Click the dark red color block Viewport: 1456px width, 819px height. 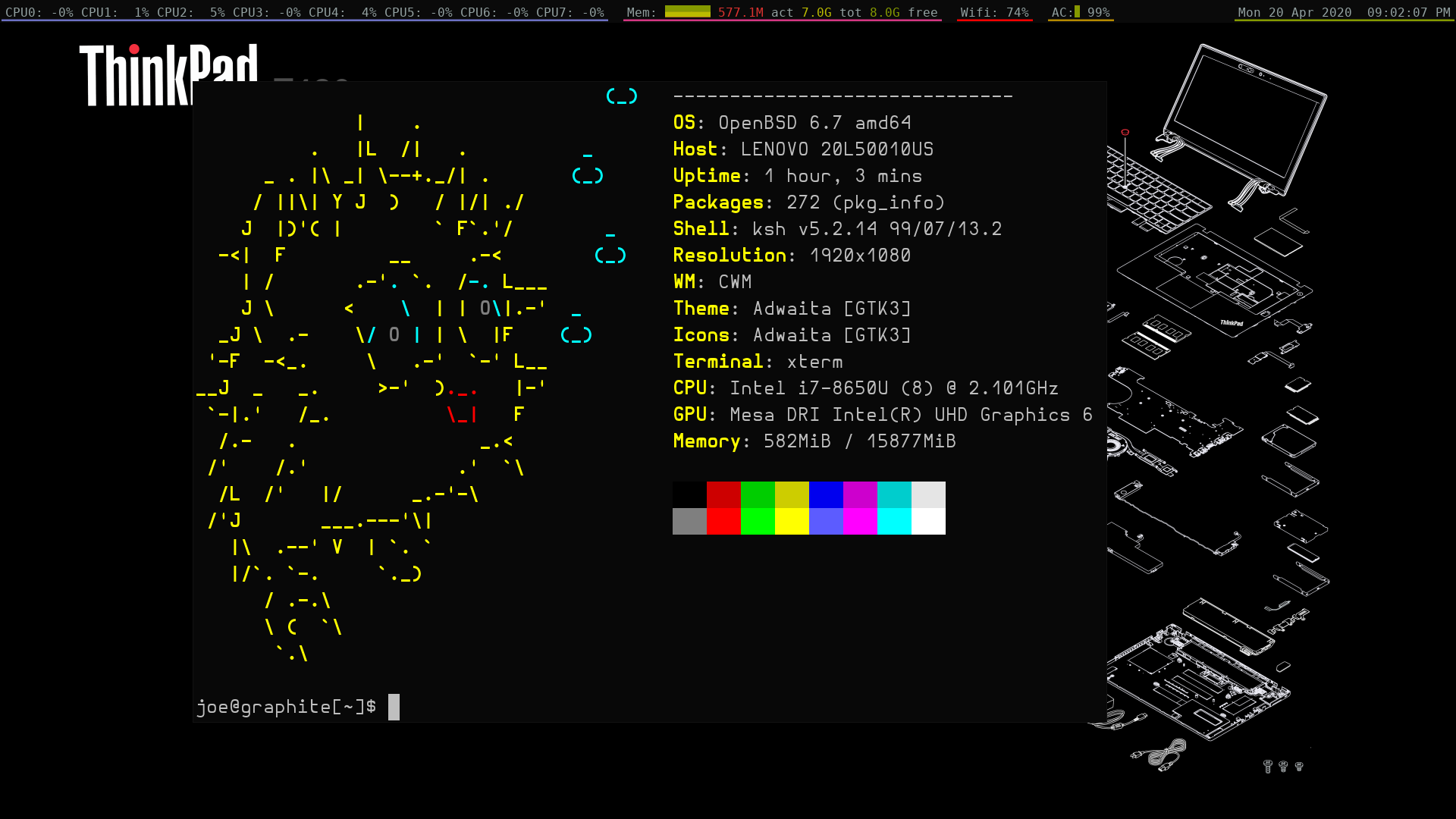[723, 494]
